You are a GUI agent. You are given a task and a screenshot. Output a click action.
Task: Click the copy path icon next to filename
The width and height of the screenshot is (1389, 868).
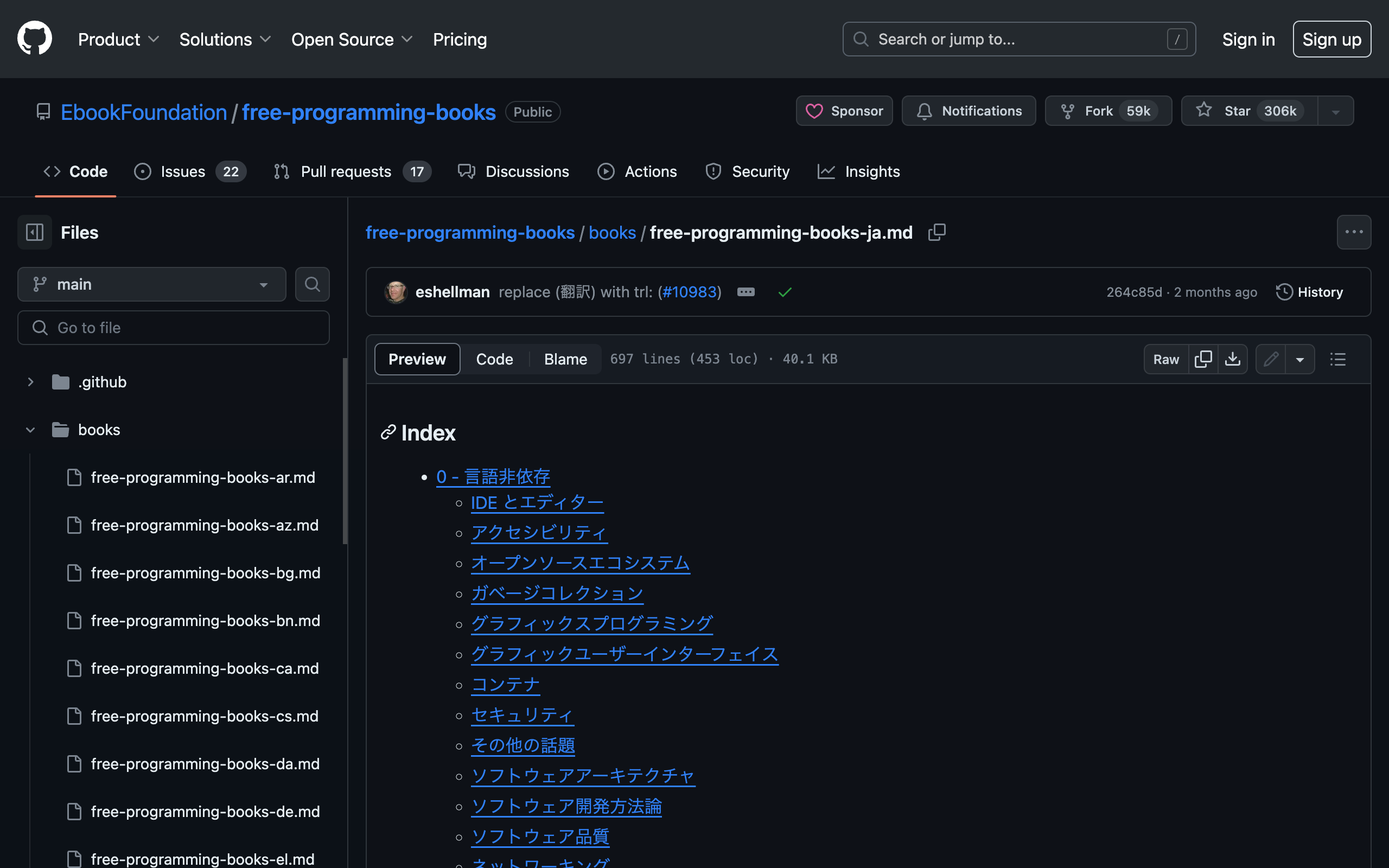pos(937,232)
